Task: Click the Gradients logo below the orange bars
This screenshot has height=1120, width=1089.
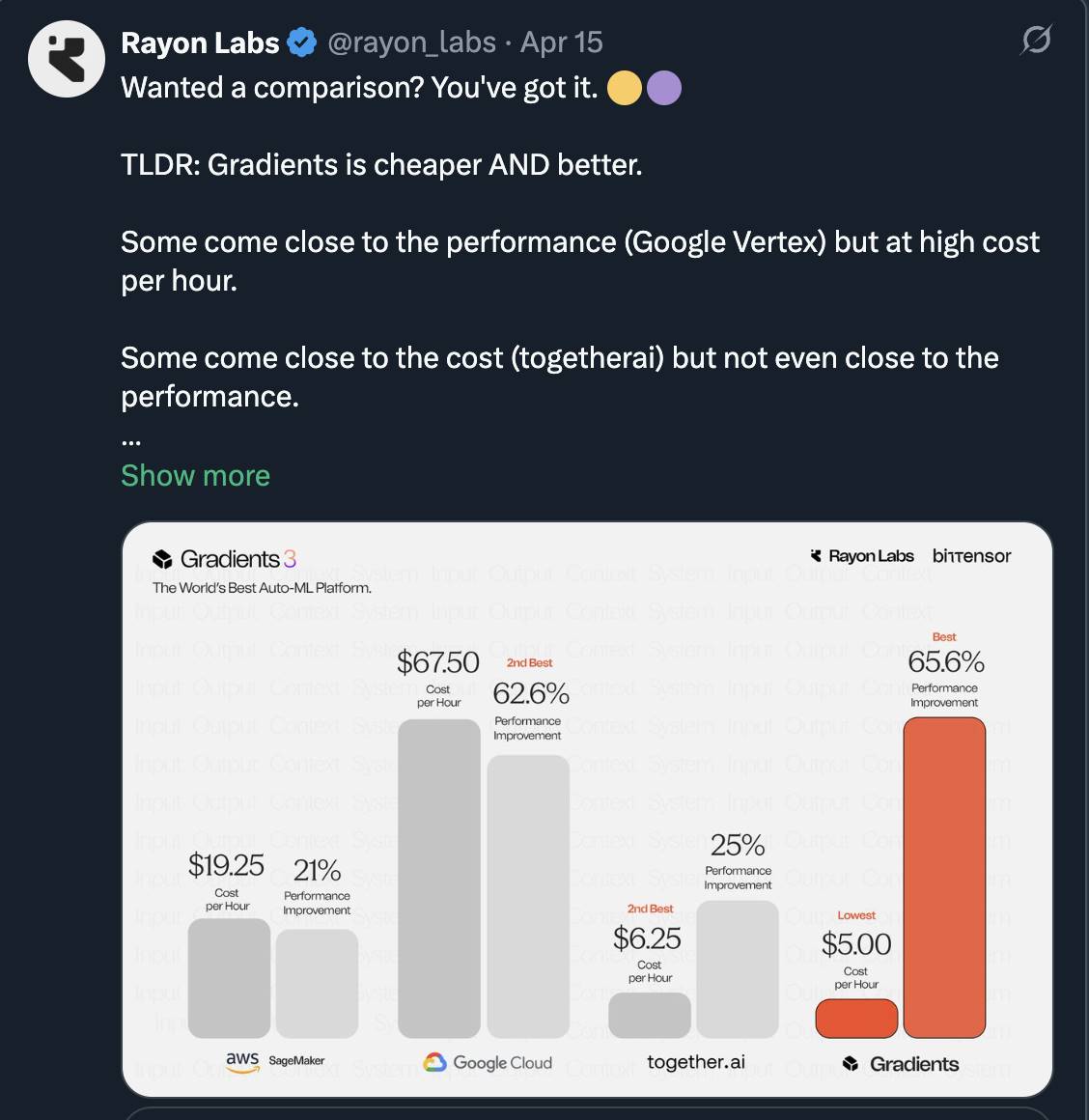Action: click(901, 1064)
